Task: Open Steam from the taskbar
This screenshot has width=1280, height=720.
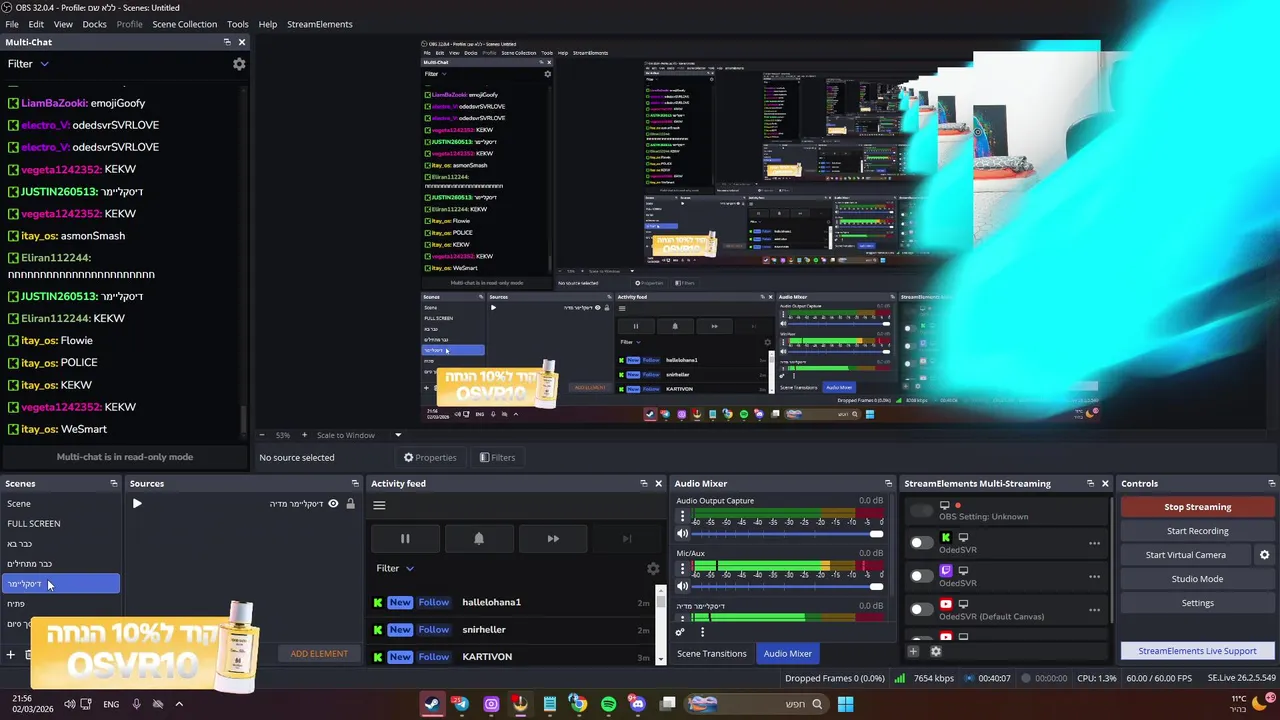Action: click(431, 704)
